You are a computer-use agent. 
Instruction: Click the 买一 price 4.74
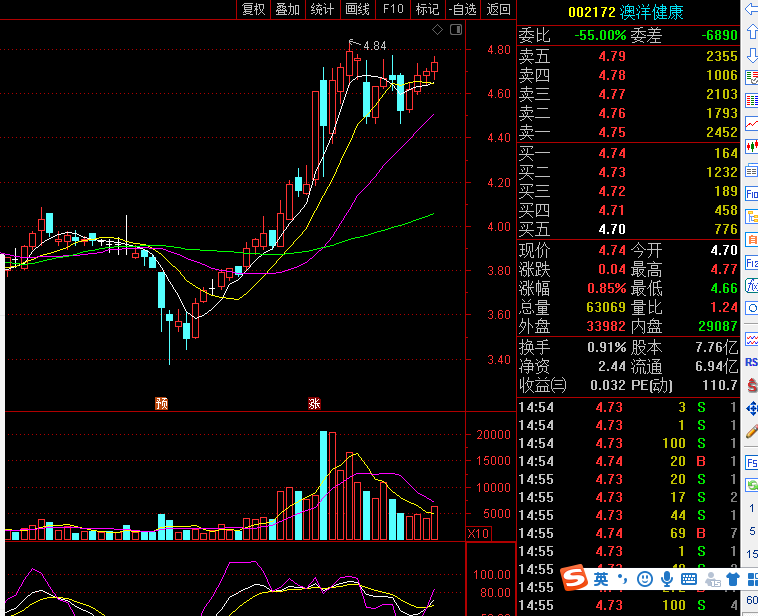(x=612, y=153)
